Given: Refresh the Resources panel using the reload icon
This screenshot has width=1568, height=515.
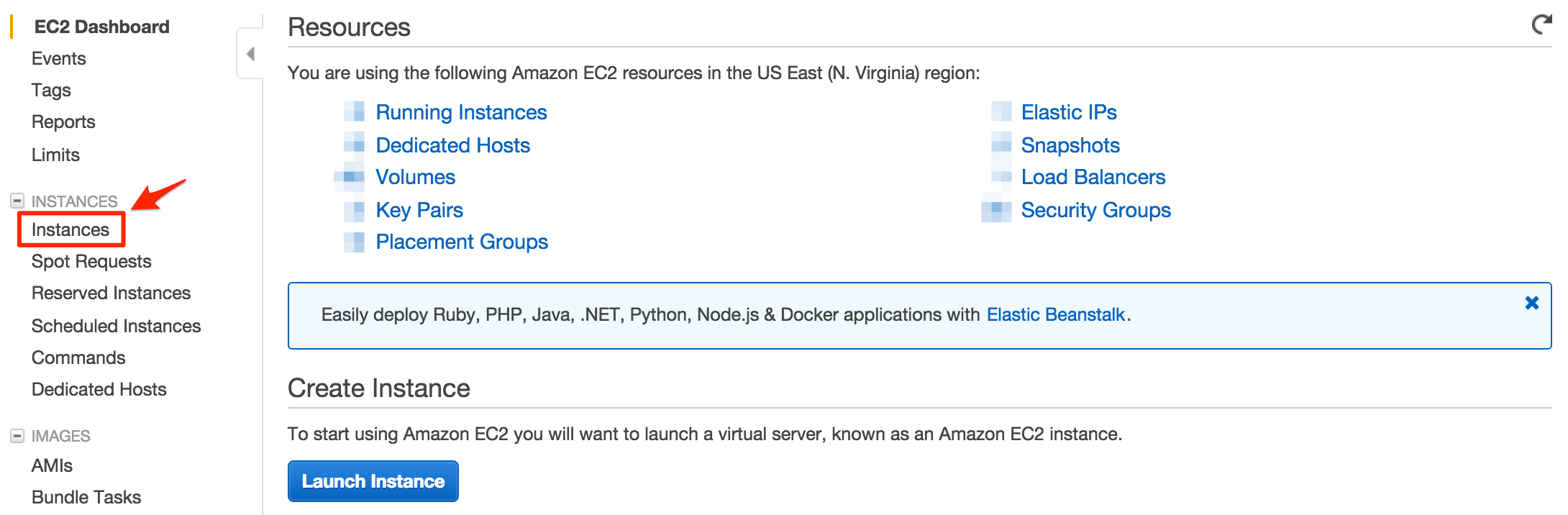Looking at the screenshot, I should (x=1541, y=25).
